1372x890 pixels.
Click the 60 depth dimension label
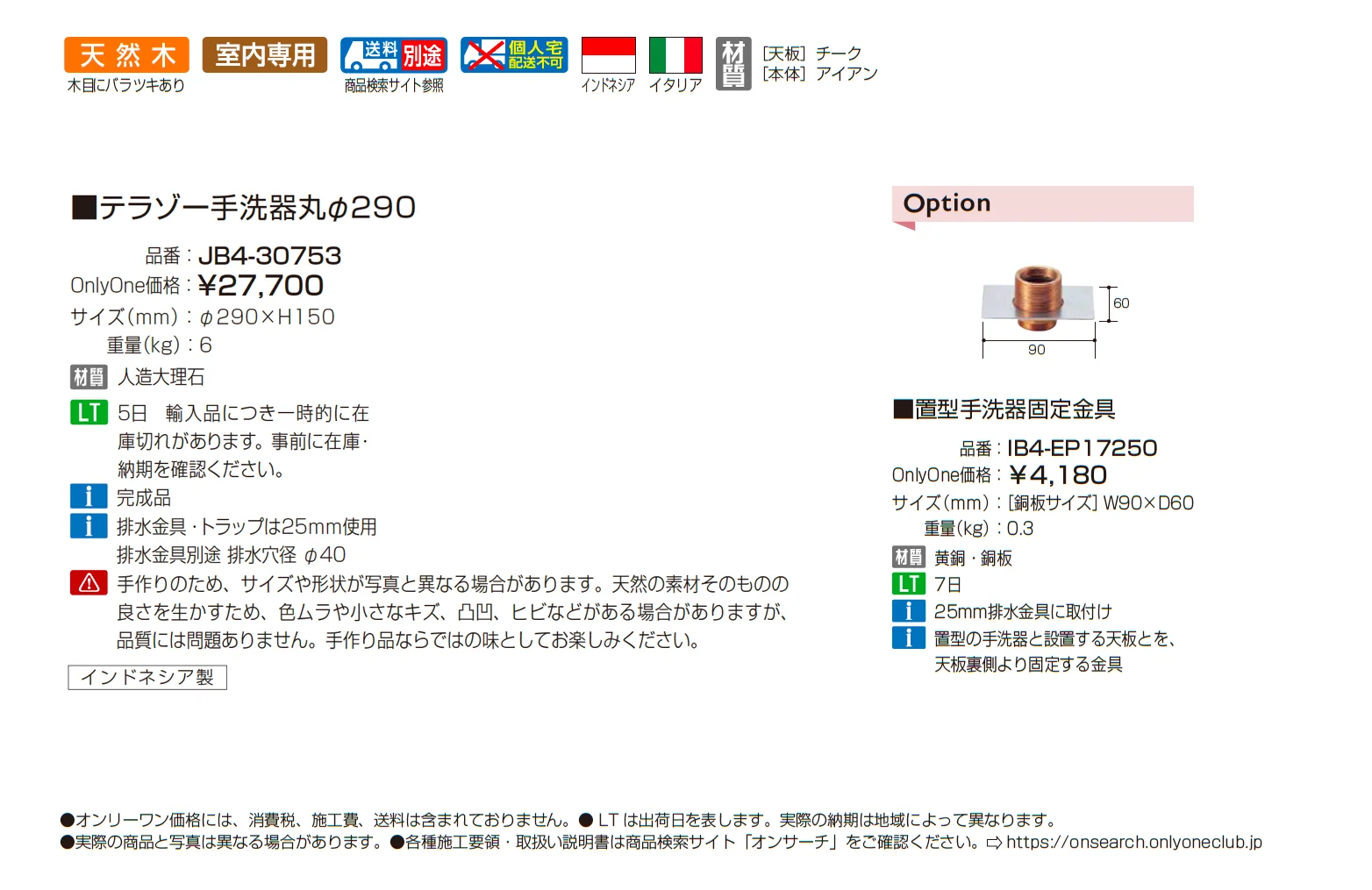click(x=1121, y=303)
